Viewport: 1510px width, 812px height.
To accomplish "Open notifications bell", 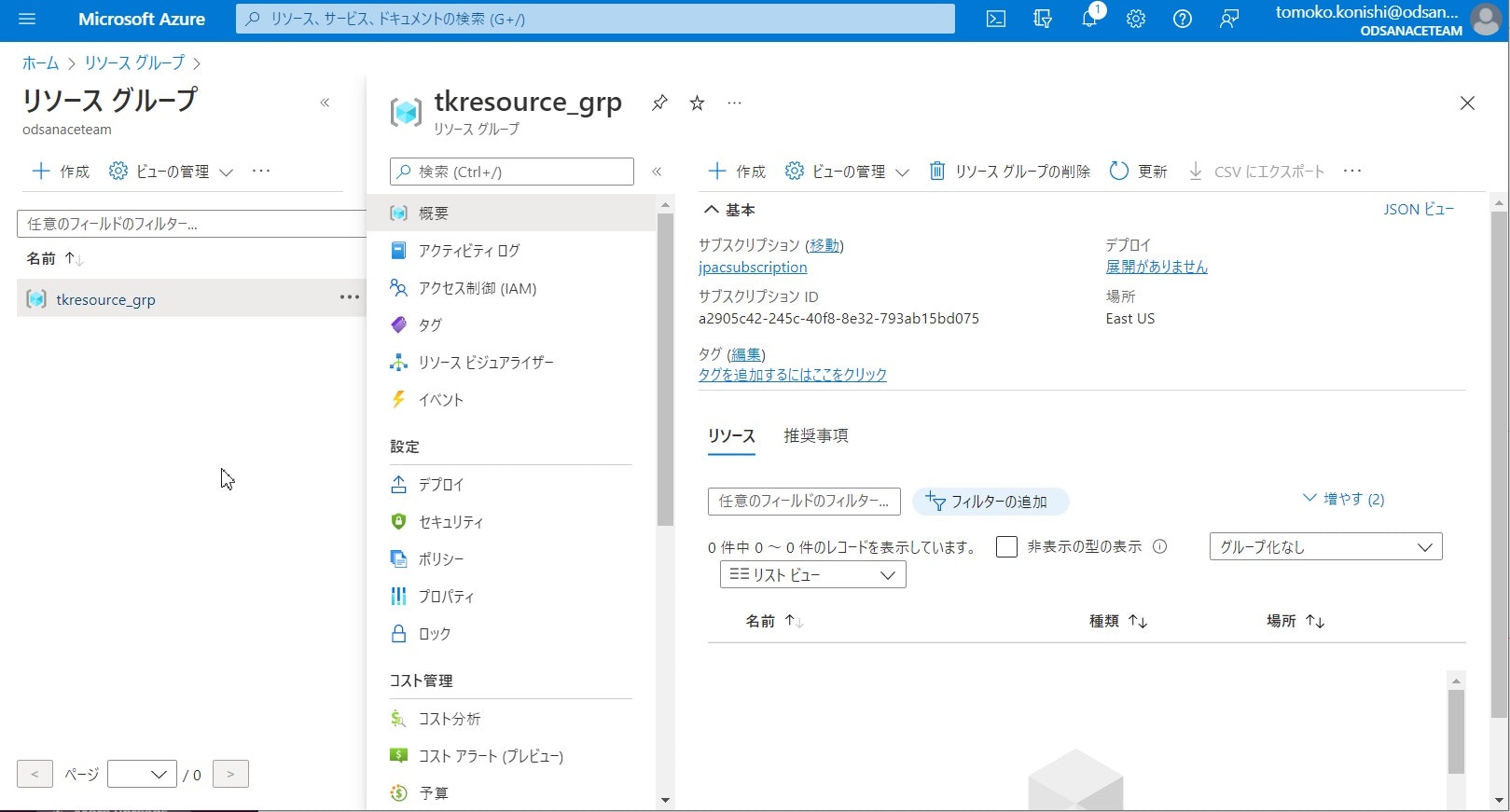I will (x=1089, y=19).
